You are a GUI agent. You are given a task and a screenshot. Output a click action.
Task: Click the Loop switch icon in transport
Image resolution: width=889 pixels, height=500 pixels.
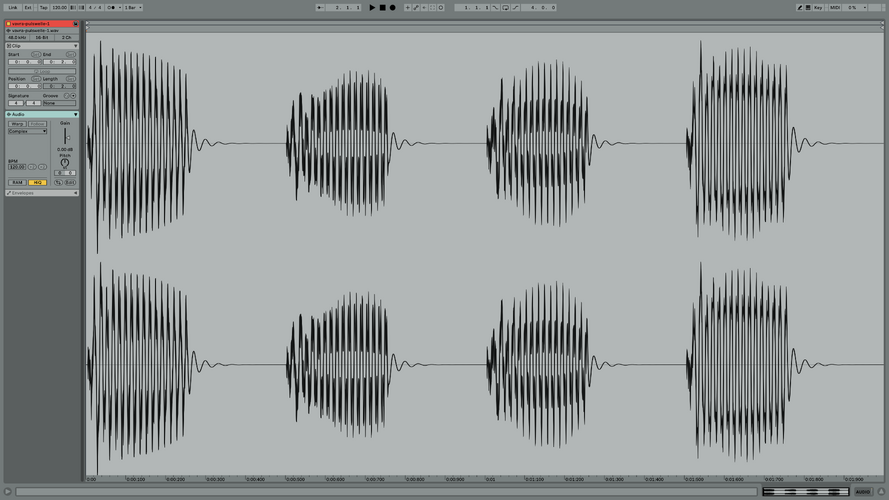coord(505,7)
